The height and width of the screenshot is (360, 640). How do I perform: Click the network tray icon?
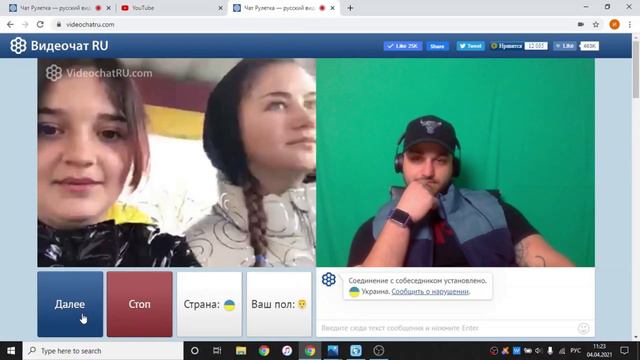point(562,351)
